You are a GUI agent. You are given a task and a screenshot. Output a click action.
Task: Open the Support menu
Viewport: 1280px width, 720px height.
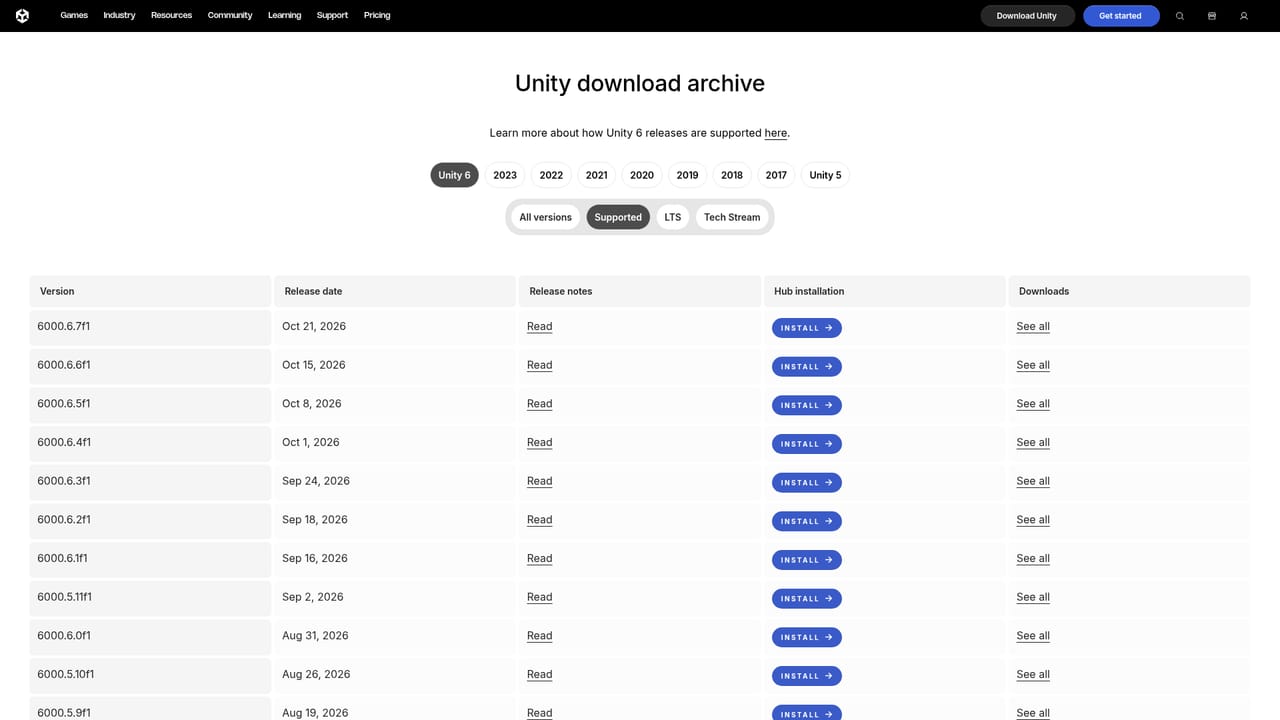(332, 16)
